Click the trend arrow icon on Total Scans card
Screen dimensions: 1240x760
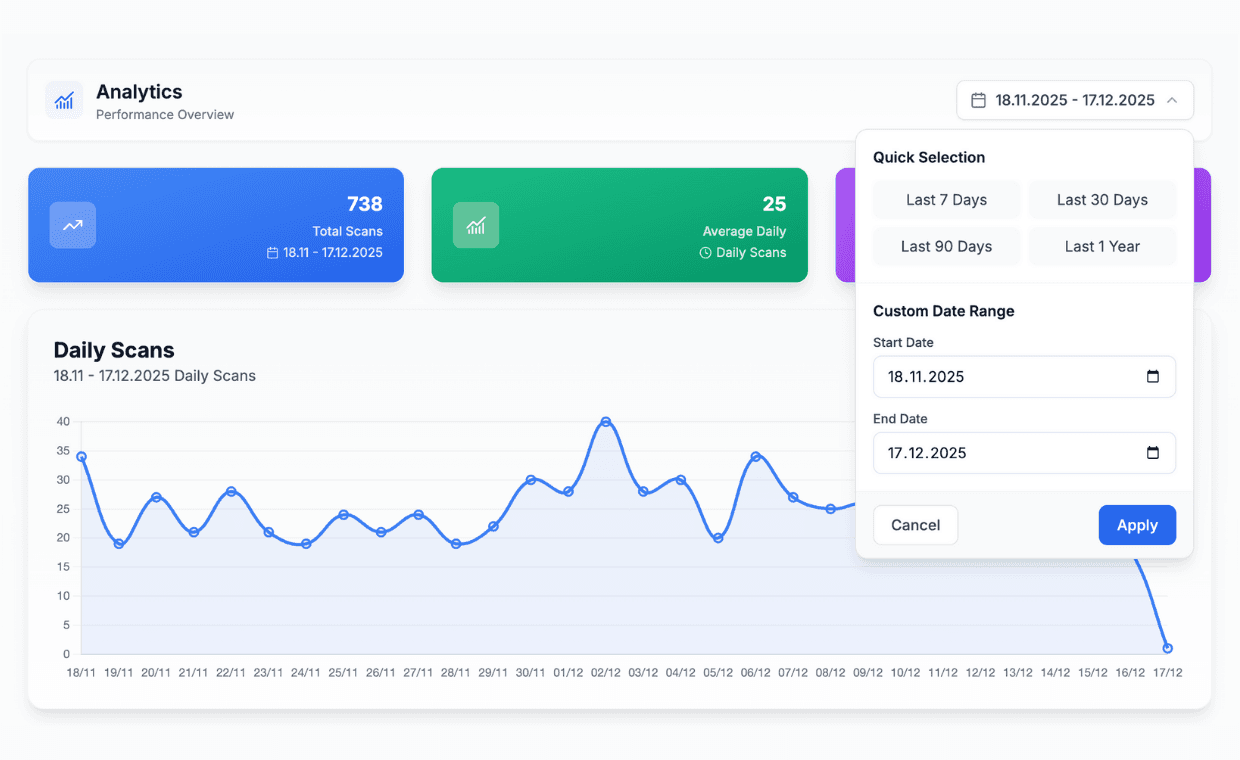(73, 225)
